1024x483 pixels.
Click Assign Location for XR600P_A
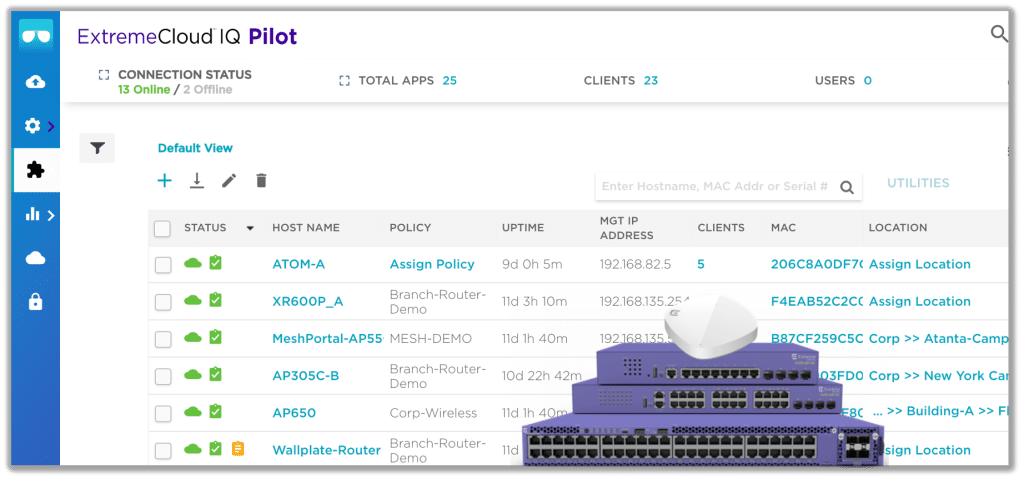pyautogui.click(x=920, y=302)
